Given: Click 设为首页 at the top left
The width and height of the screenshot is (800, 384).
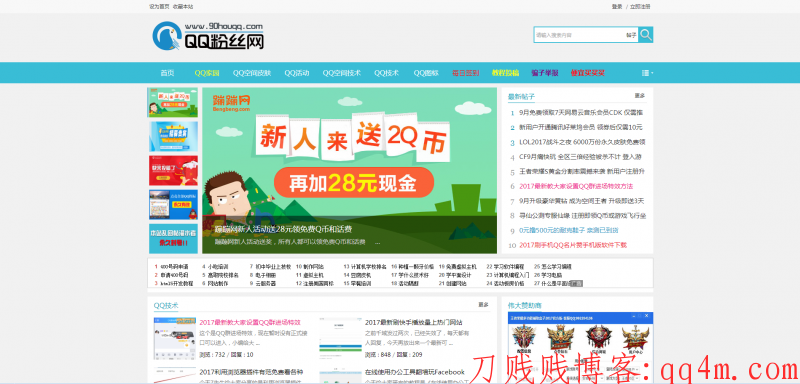Looking at the screenshot, I should (159, 7).
